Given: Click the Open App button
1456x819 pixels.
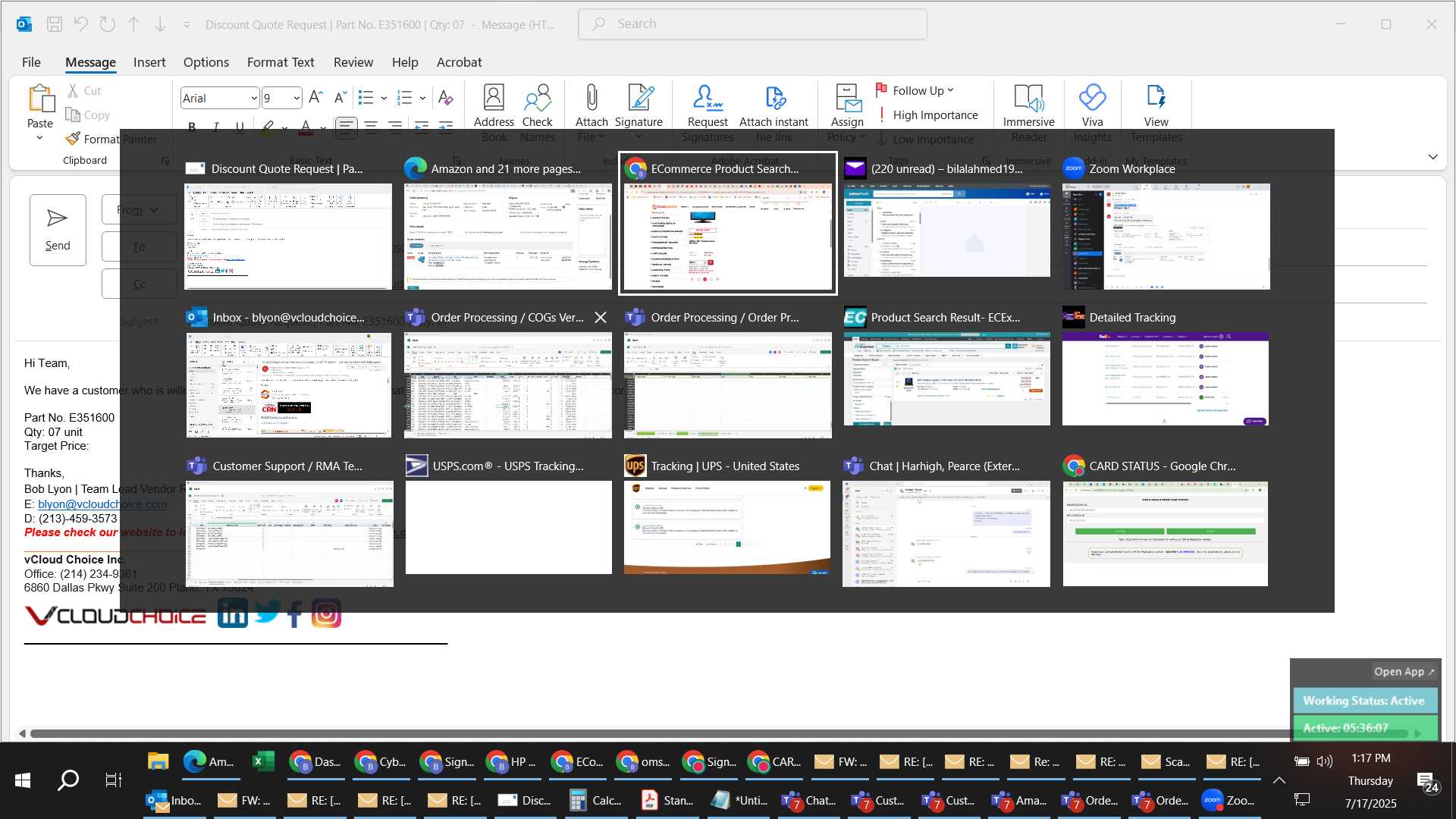Looking at the screenshot, I should 1404,672.
